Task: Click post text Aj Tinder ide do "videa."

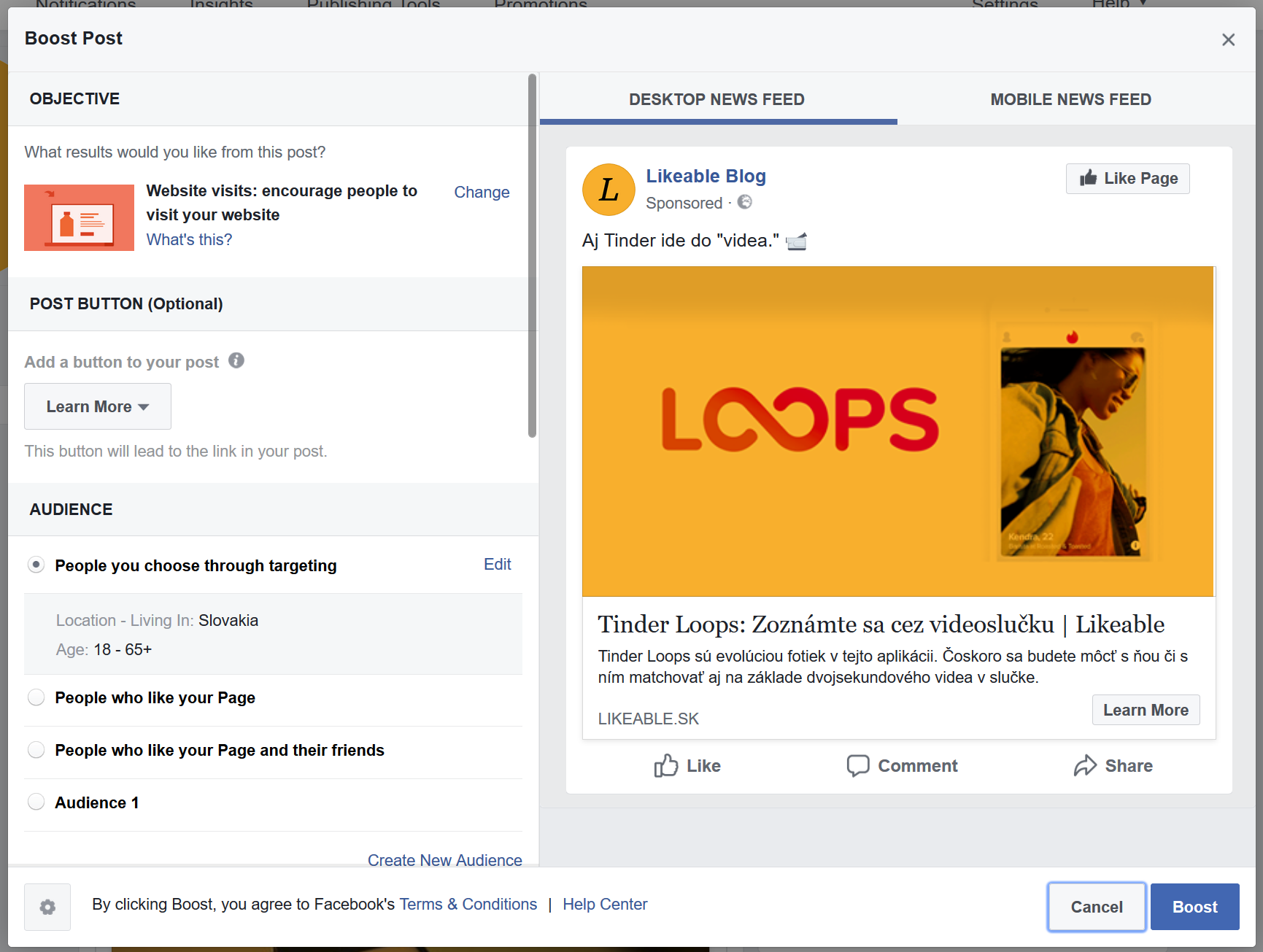Action: click(681, 241)
